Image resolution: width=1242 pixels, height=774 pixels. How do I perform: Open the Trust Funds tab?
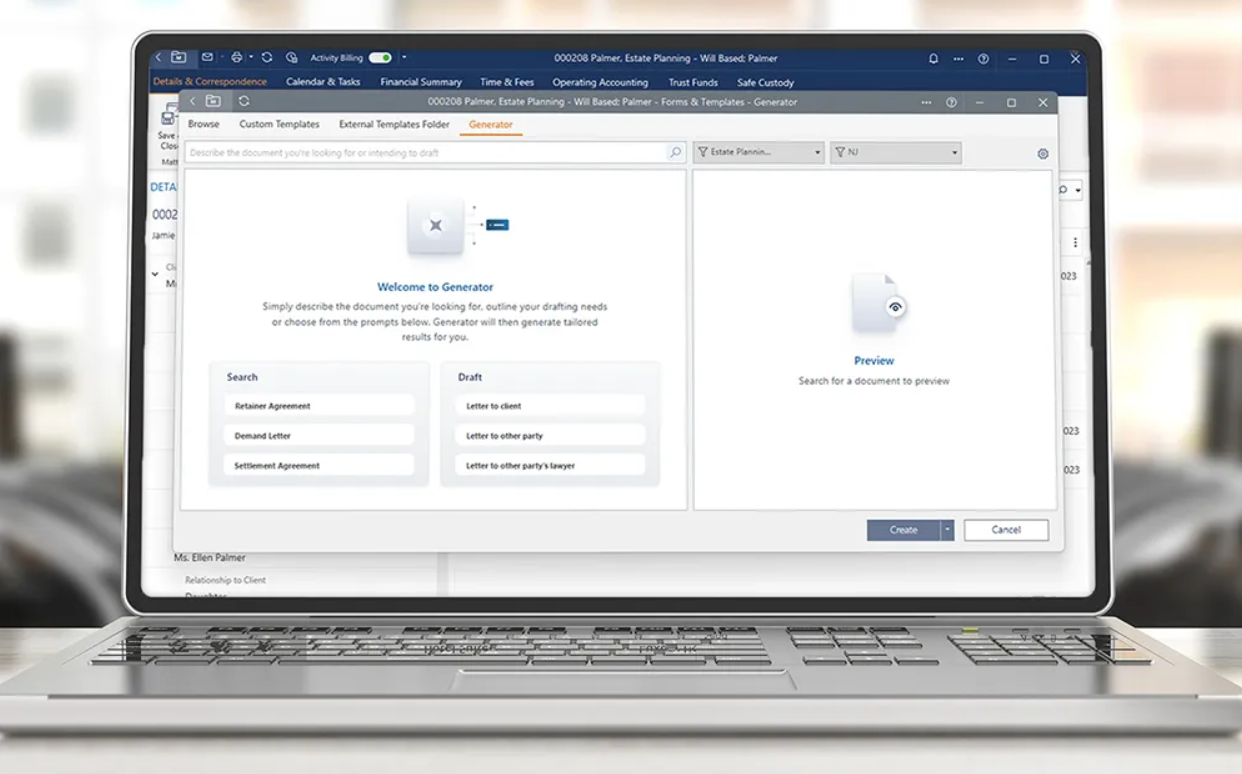pyautogui.click(x=694, y=82)
